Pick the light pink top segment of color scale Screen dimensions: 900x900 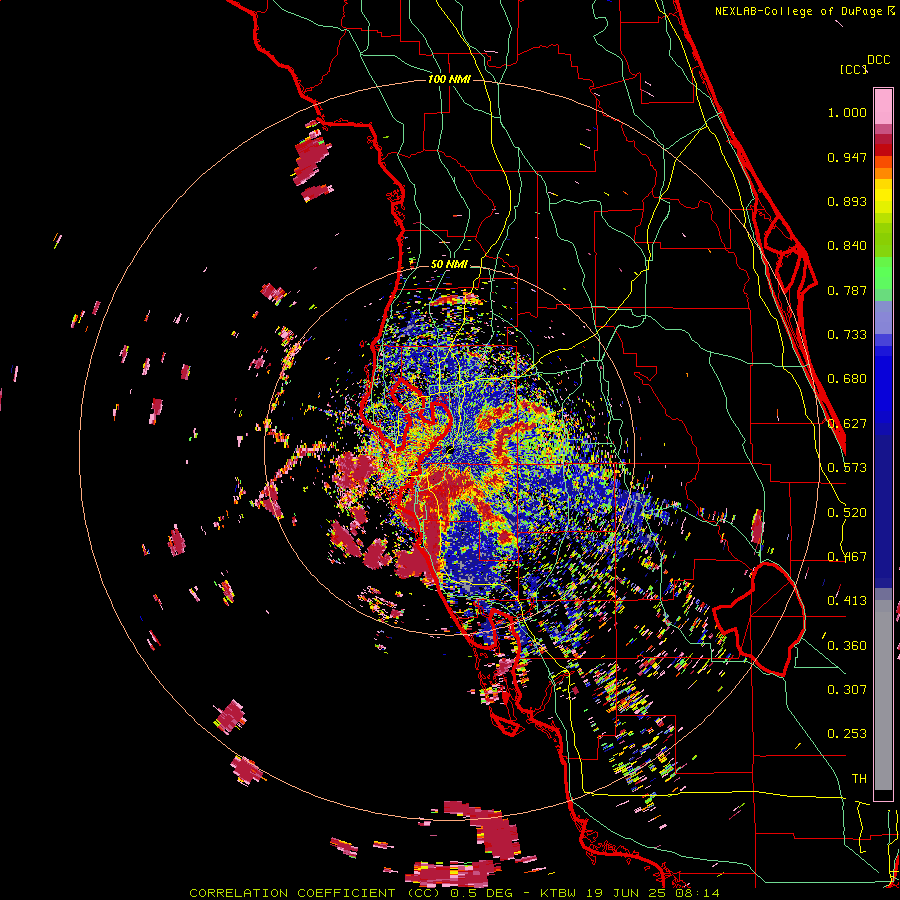(883, 106)
